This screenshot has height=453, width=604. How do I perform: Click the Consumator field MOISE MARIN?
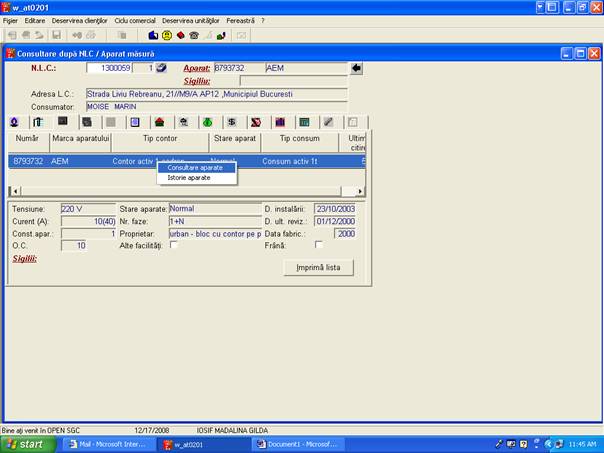coord(217,107)
